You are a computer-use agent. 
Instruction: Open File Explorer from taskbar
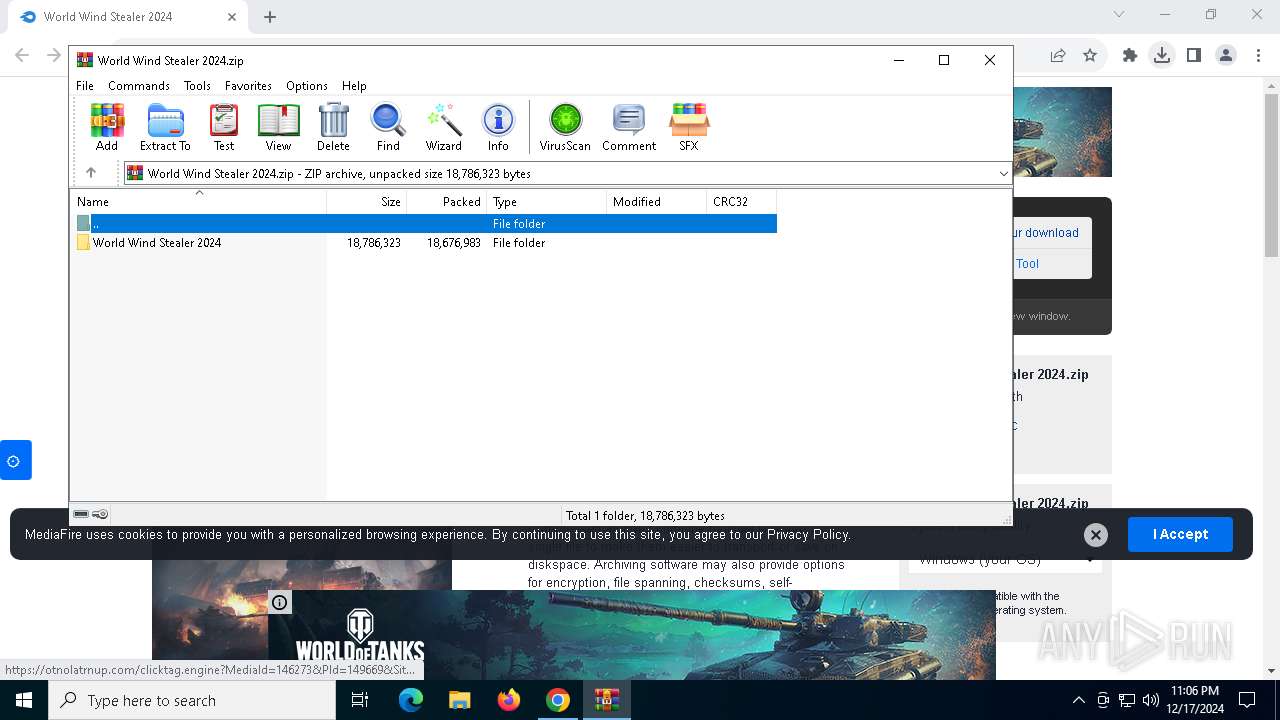459,700
